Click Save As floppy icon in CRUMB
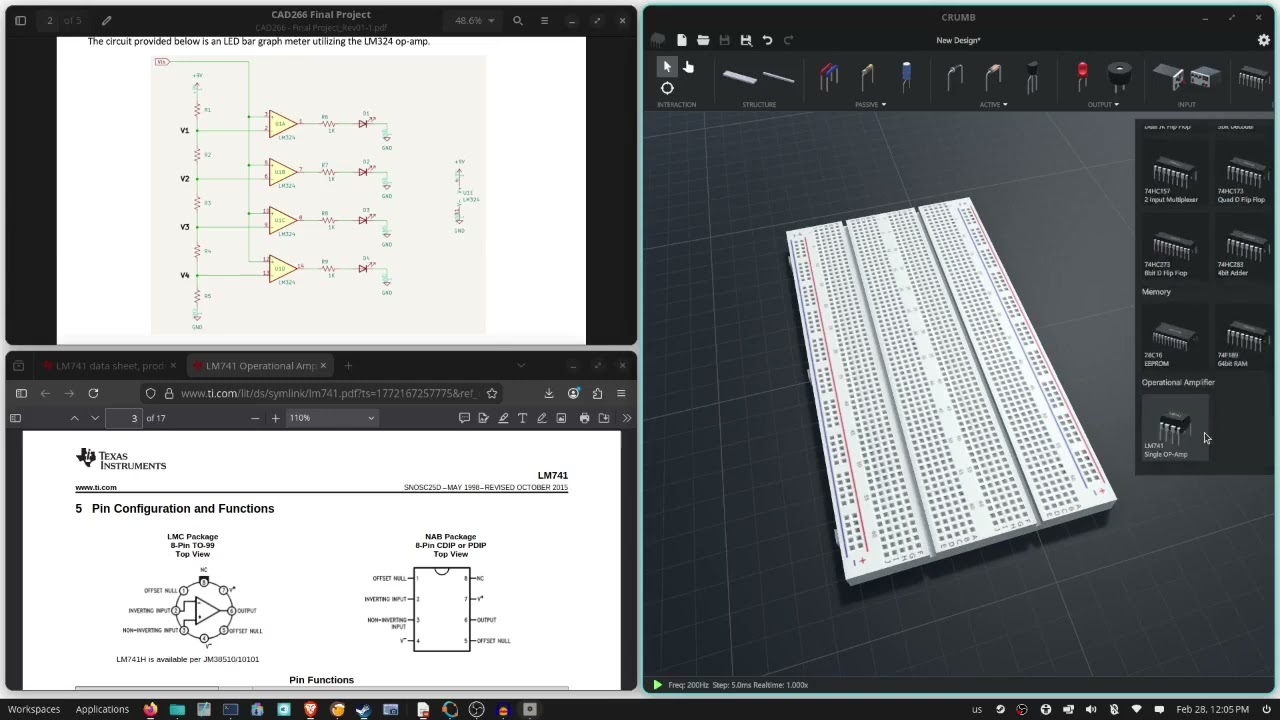 pyautogui.click(x=746, y=40)
